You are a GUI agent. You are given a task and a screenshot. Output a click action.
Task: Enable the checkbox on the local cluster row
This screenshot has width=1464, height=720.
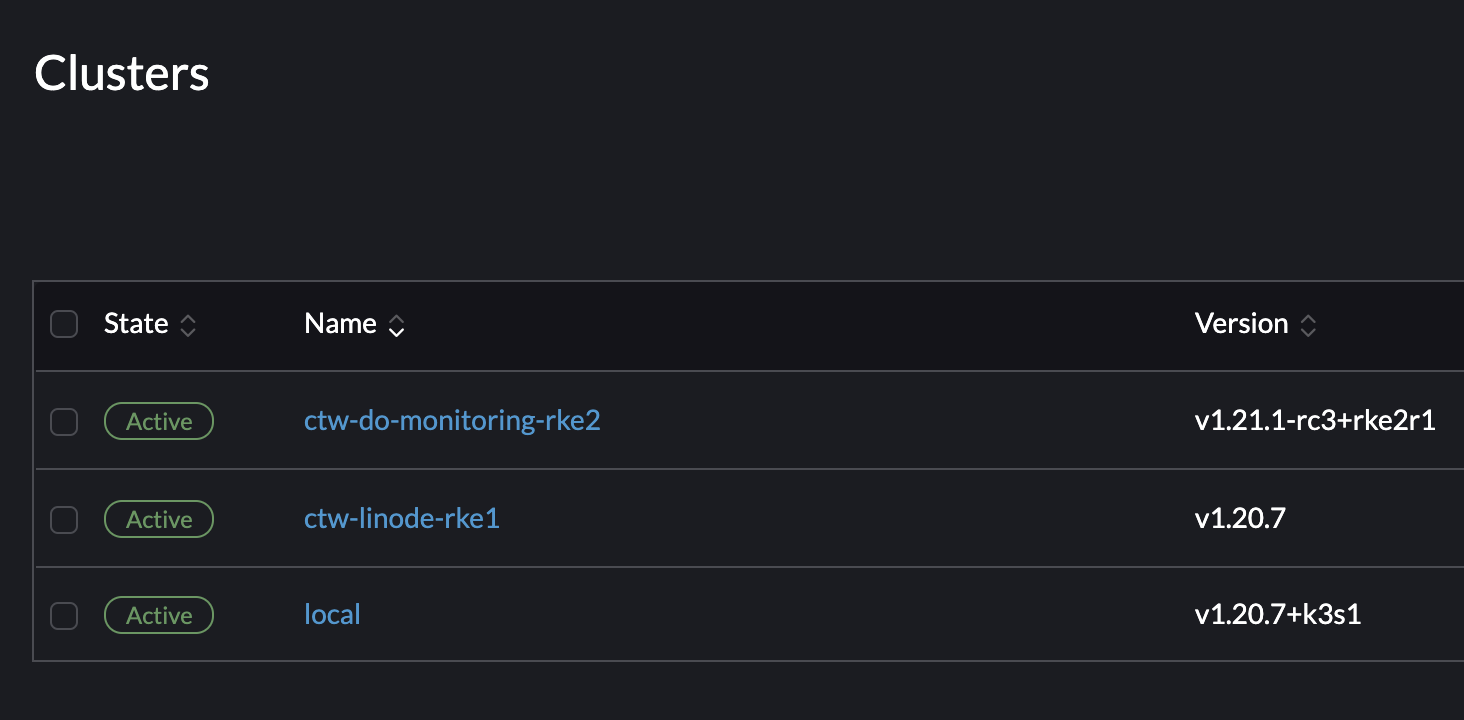(x=63, y=615)
